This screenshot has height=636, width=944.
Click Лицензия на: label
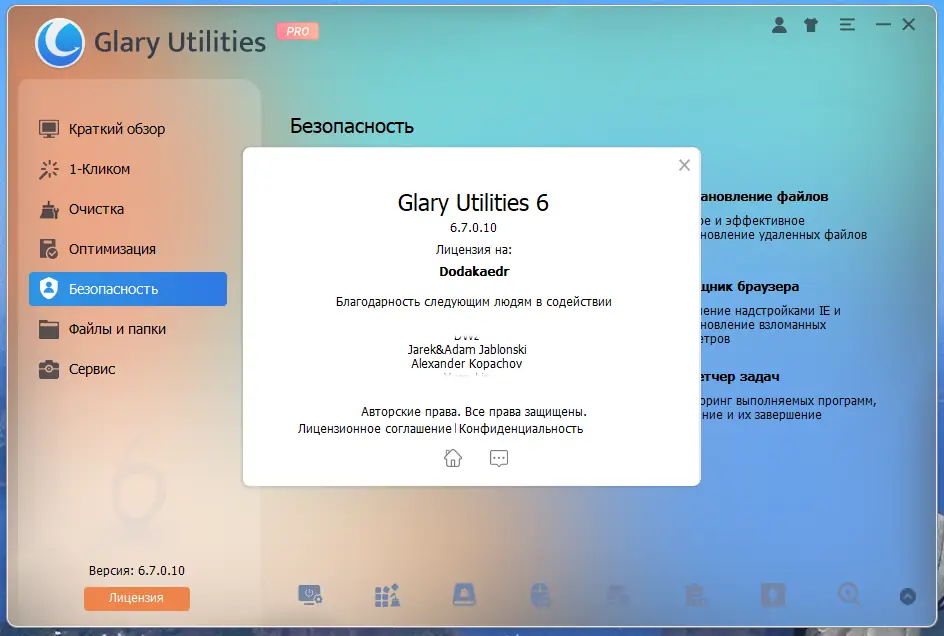click(x=474, y=249)
